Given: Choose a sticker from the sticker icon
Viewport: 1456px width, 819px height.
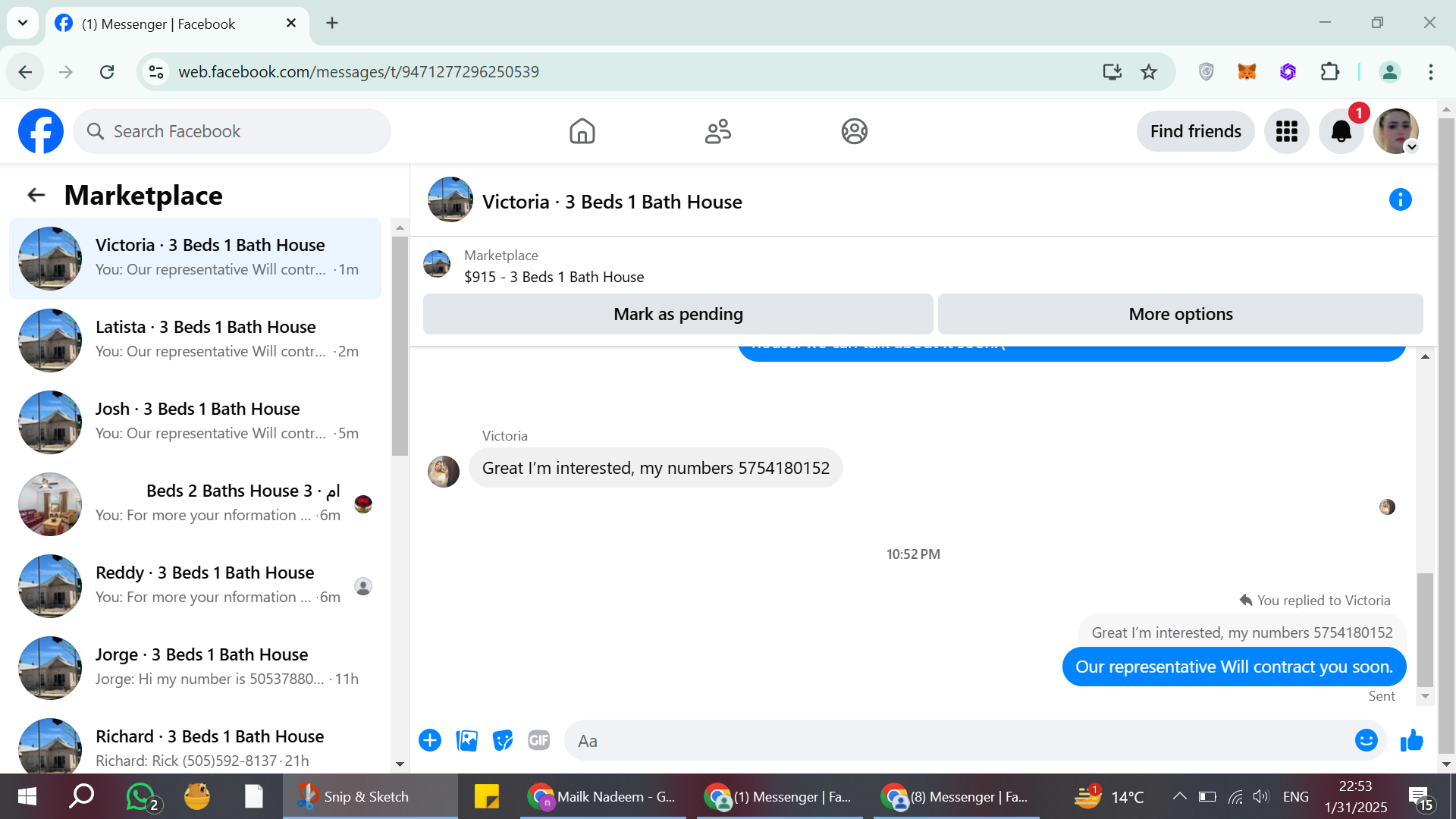Looking at the screenshot, I should [x=503, y=740].
